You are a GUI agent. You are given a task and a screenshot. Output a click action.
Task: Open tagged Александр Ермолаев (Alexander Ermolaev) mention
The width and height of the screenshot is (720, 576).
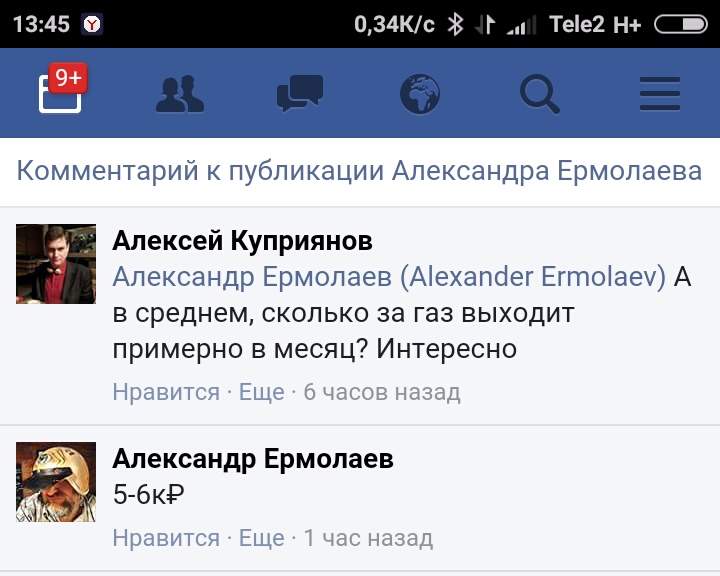(x=389, y=277)
